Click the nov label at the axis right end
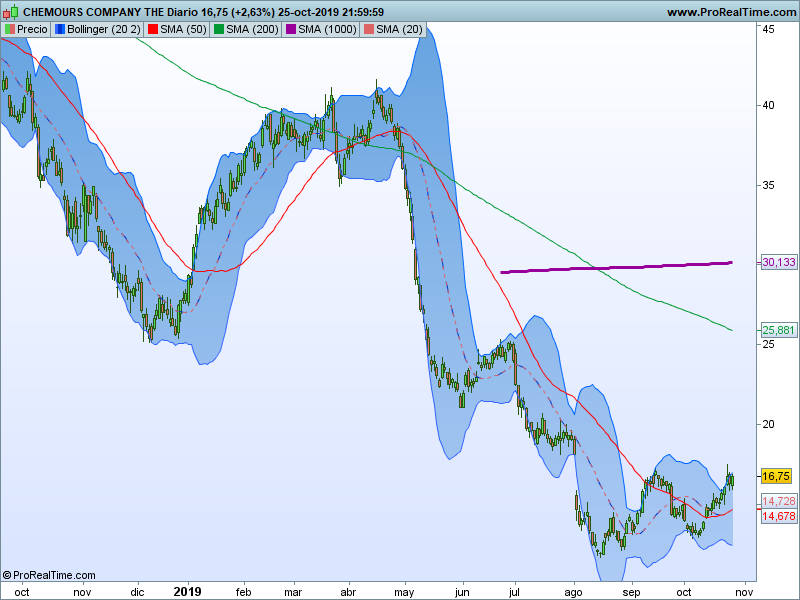The height and width of the screenshot is (600, 800). 744,592
